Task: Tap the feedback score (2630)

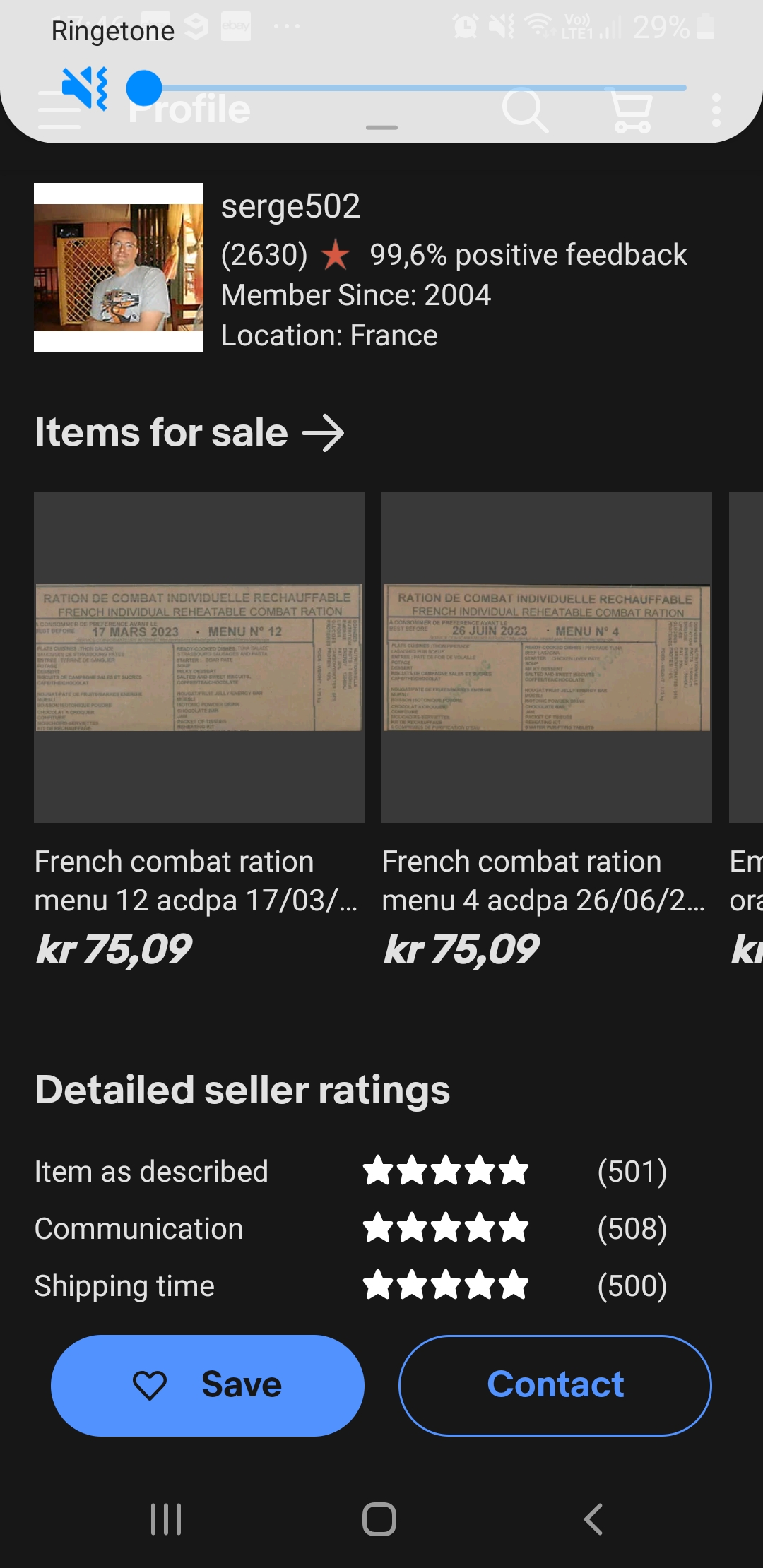Action: 264,255
